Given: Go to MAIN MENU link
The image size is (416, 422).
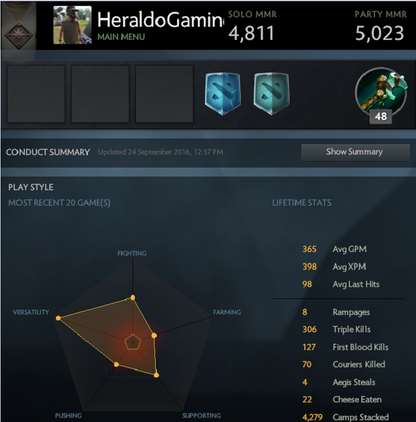Looking at the screenshot, I should tap(121, 37).
